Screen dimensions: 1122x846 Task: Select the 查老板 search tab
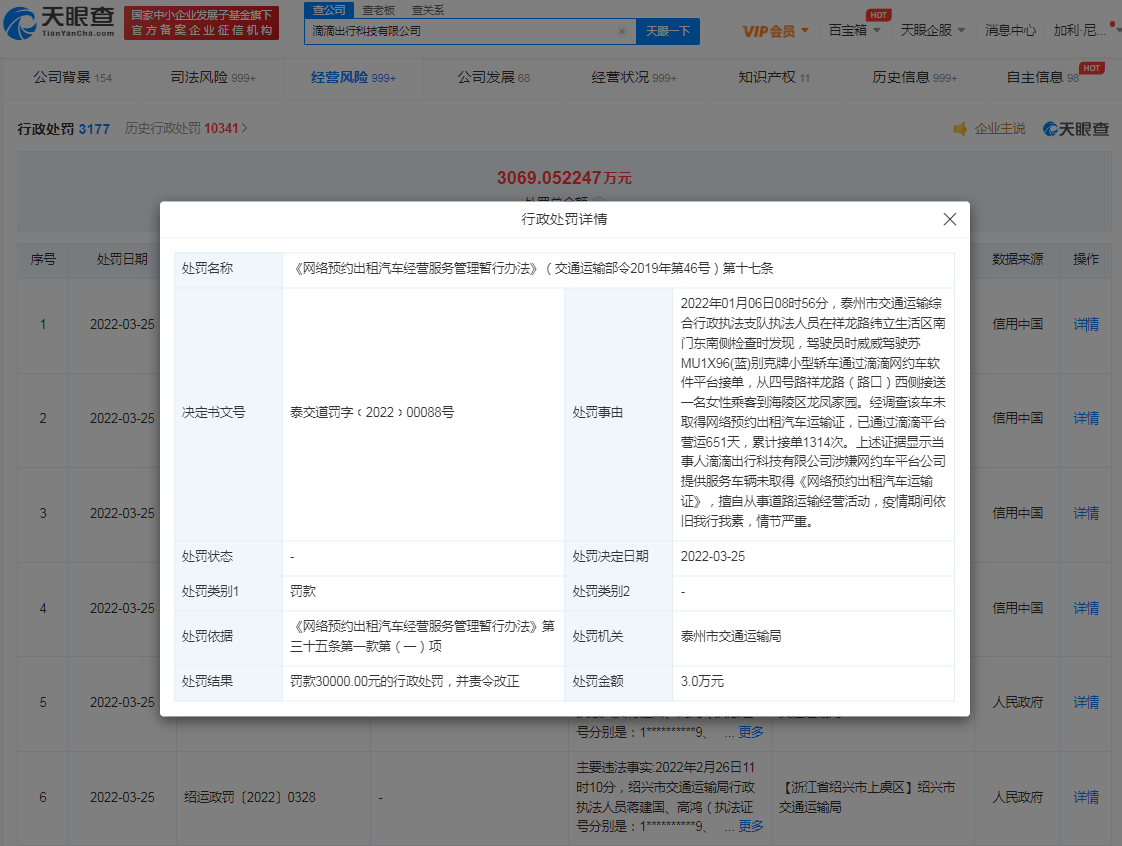coord(379,10)
